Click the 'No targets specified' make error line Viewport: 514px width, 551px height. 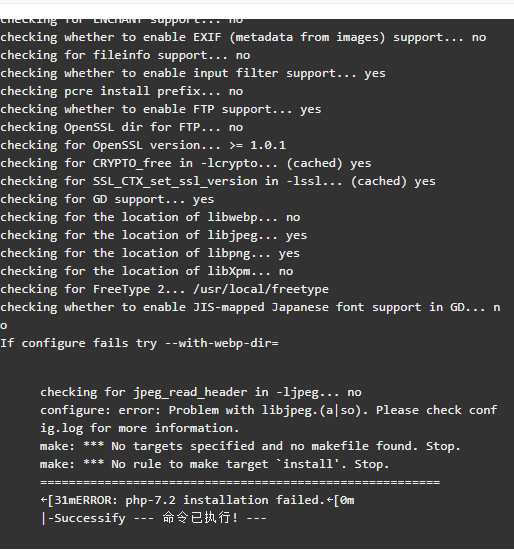point(250,446)
